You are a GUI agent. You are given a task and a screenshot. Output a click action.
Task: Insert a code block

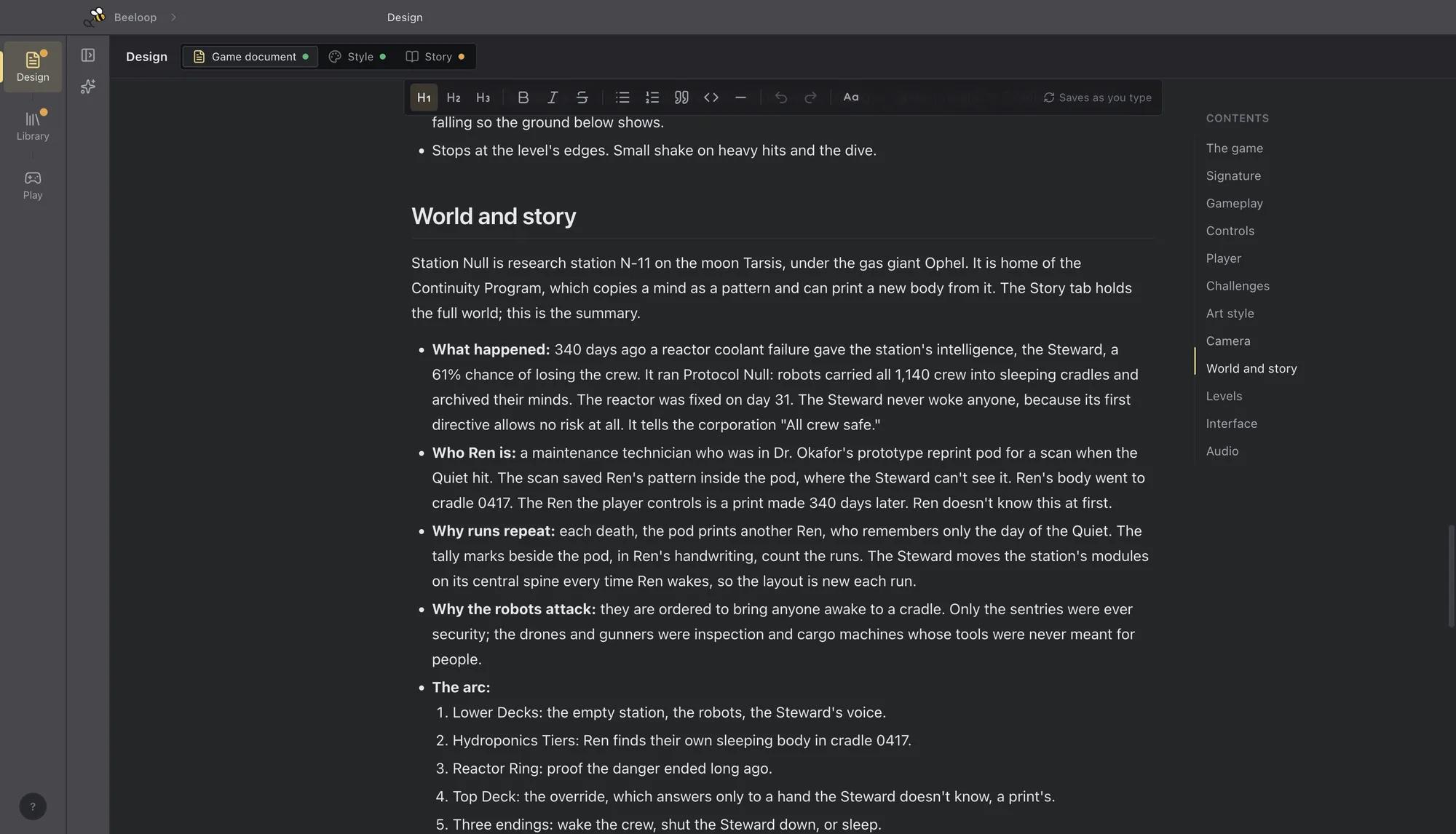point(711,98)
